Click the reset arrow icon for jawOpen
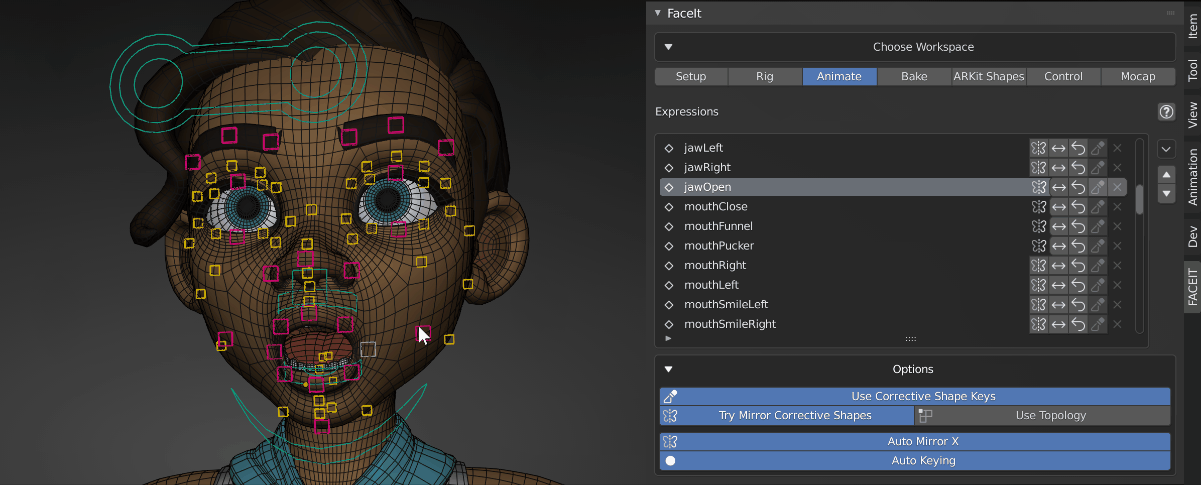The image size is (1201, 485). click(x=1078, y=187)
